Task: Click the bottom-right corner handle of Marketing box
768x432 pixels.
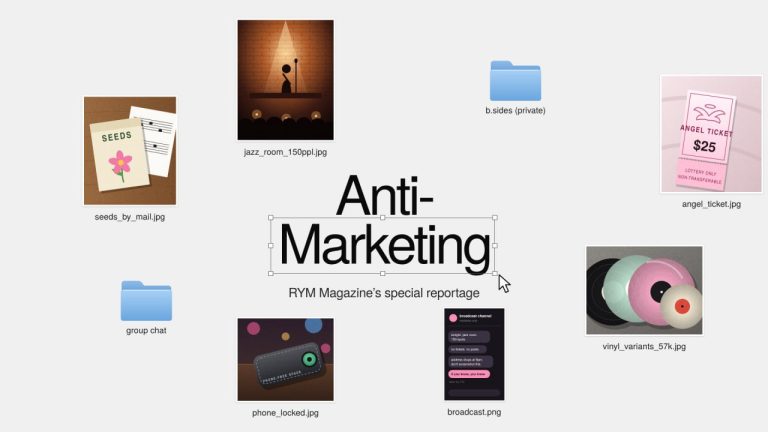Action: point(495,273)
